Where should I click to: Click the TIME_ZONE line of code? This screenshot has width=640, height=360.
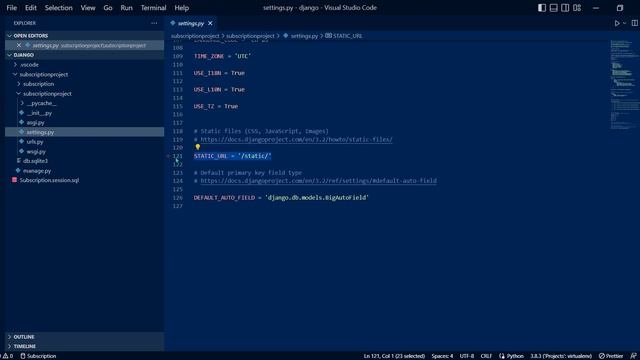[x=222, y=56]
